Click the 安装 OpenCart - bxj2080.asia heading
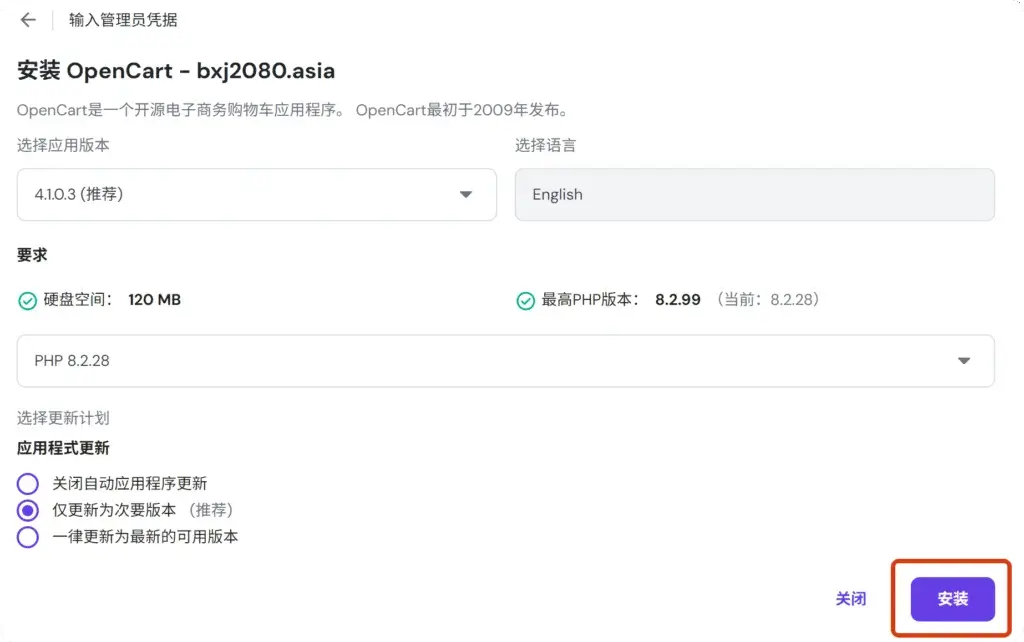The width and height of the screenshot is (1024, 642). 176,71
